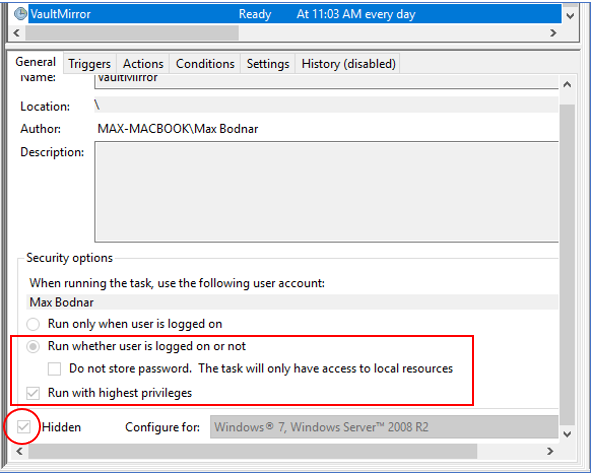Click the VaultMirror task clock icon

tap(20, 14)
